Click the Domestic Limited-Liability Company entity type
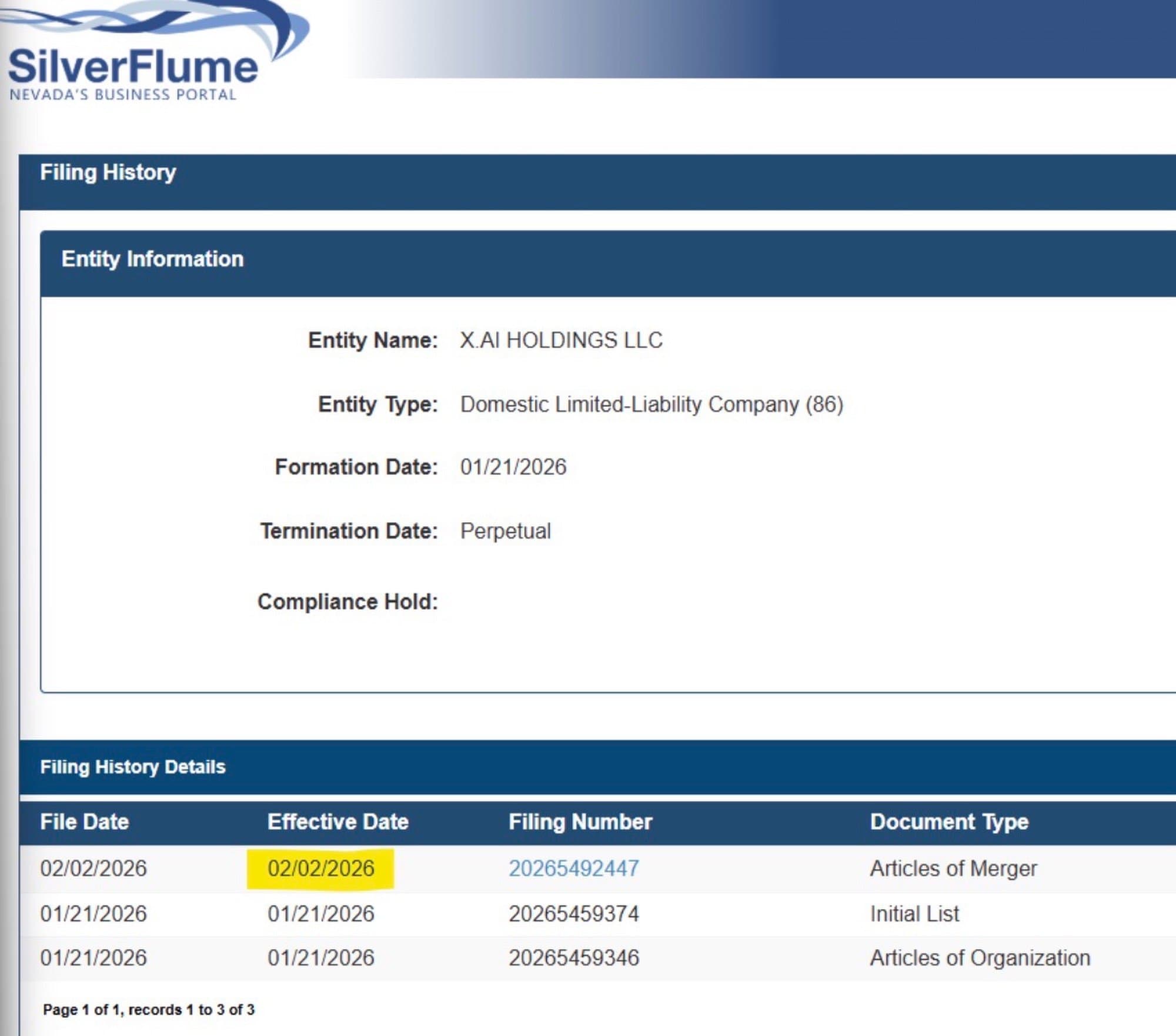 click(651, 404)
